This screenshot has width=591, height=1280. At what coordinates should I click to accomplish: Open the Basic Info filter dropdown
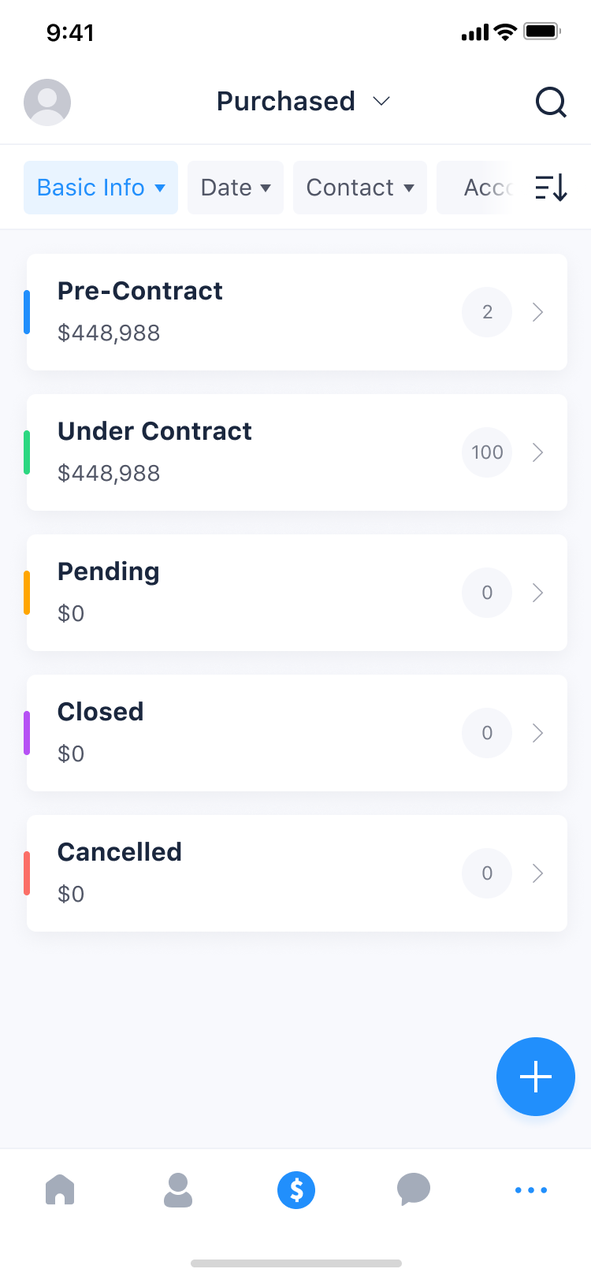101,188
